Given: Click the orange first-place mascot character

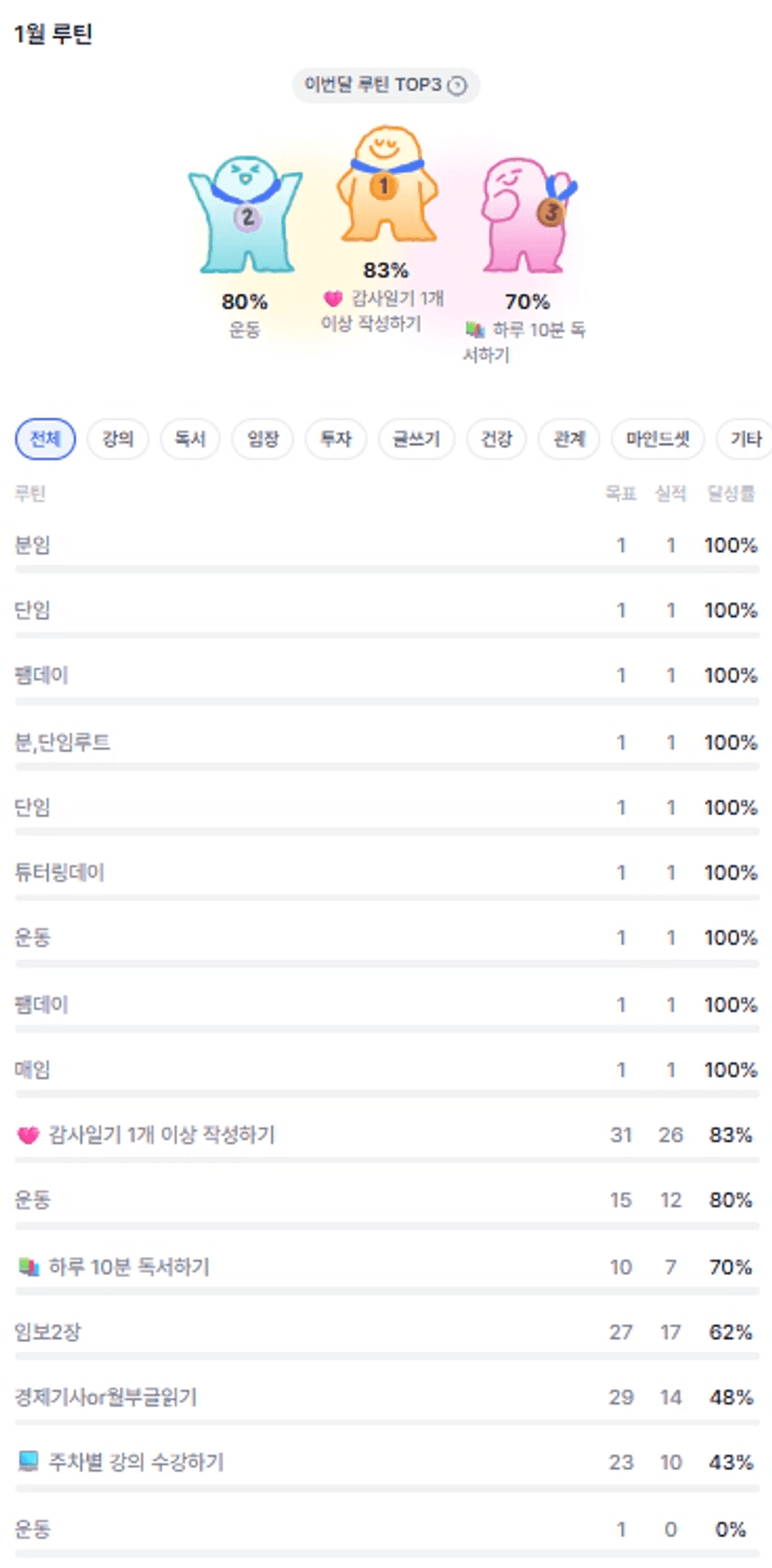Looking at the screenshot, I should tap(386, 186).
